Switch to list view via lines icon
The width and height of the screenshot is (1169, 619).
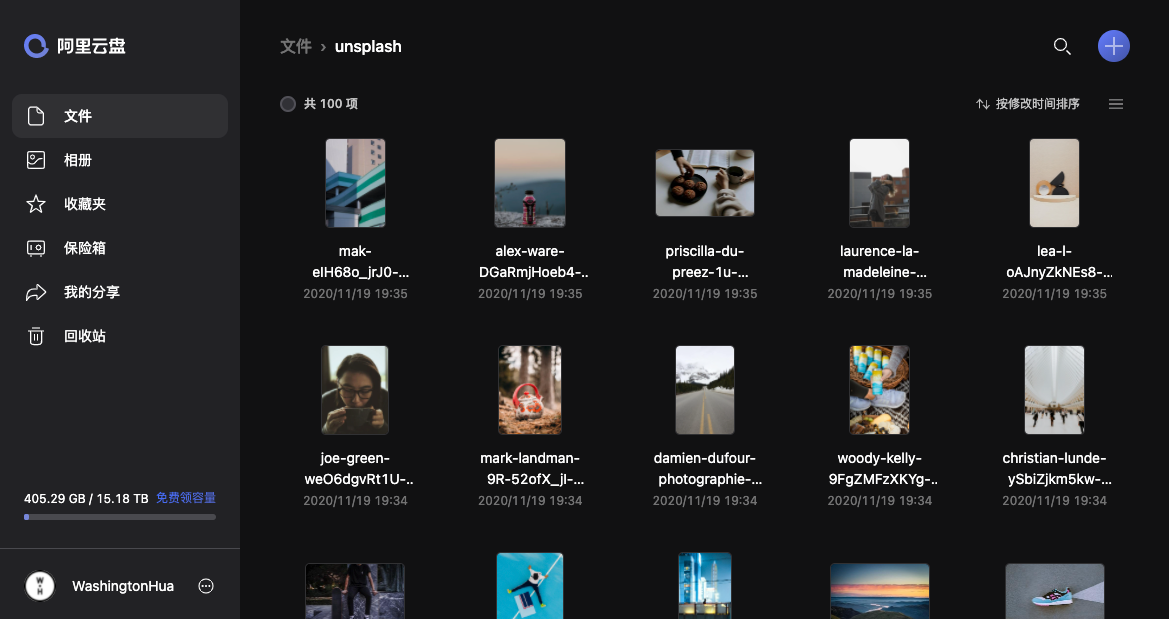1116,104
